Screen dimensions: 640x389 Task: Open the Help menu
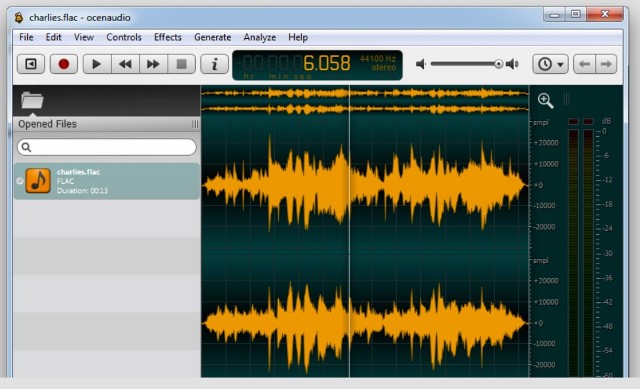point(298,37)
